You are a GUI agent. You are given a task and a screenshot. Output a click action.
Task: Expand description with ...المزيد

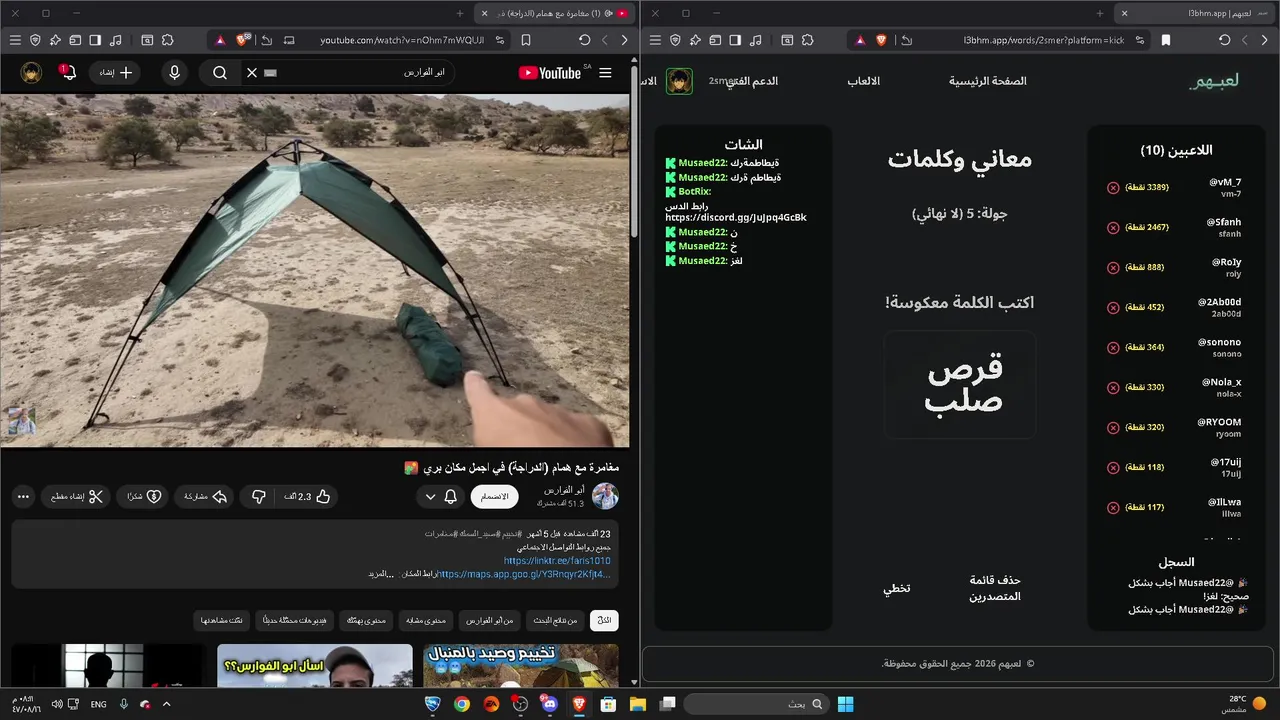point(381,574)
